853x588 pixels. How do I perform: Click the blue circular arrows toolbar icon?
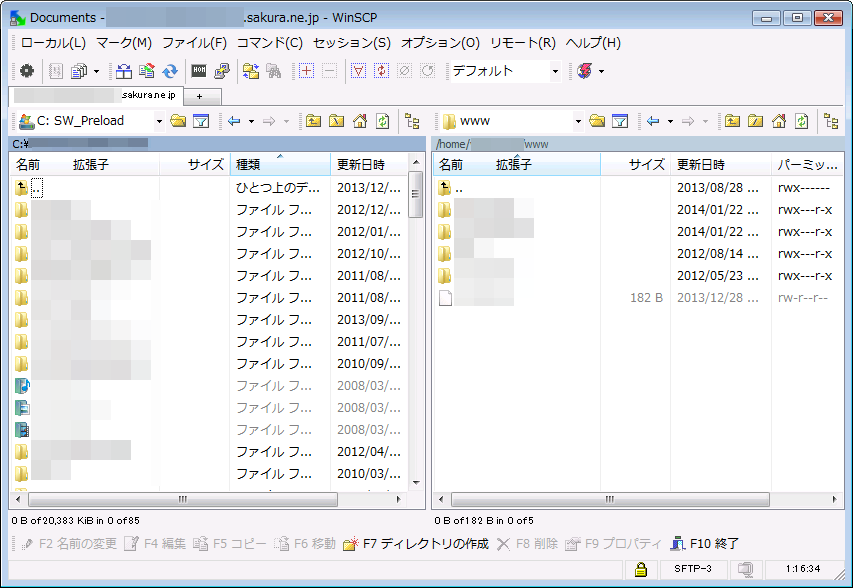pyautogui.click(x=170, y=71)
